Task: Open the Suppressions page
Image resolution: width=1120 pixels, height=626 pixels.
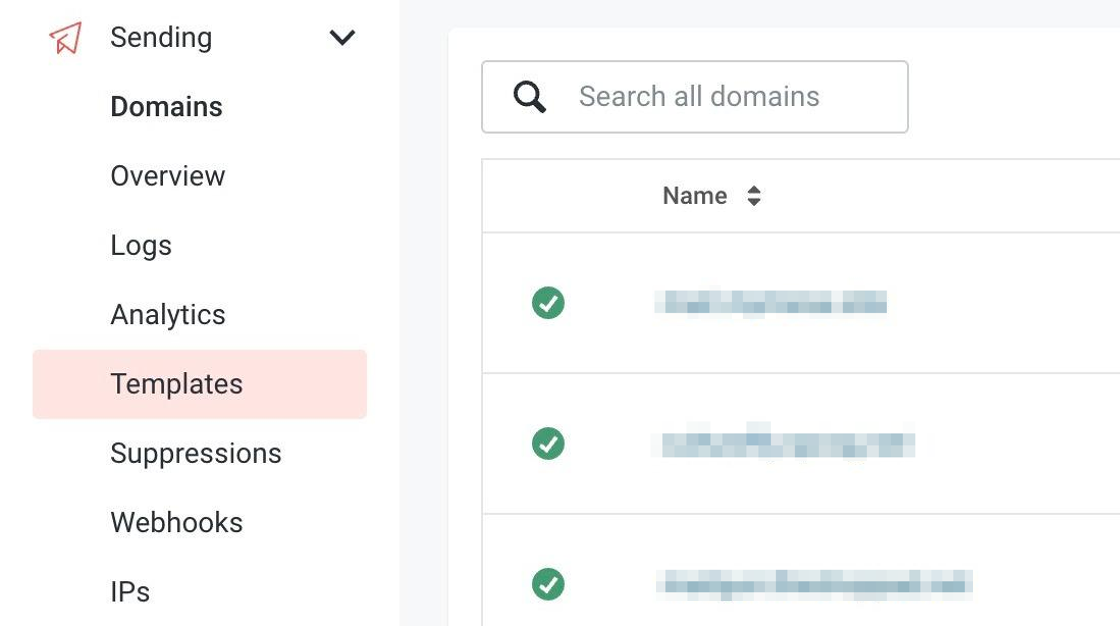Action: tap(196, 453)
